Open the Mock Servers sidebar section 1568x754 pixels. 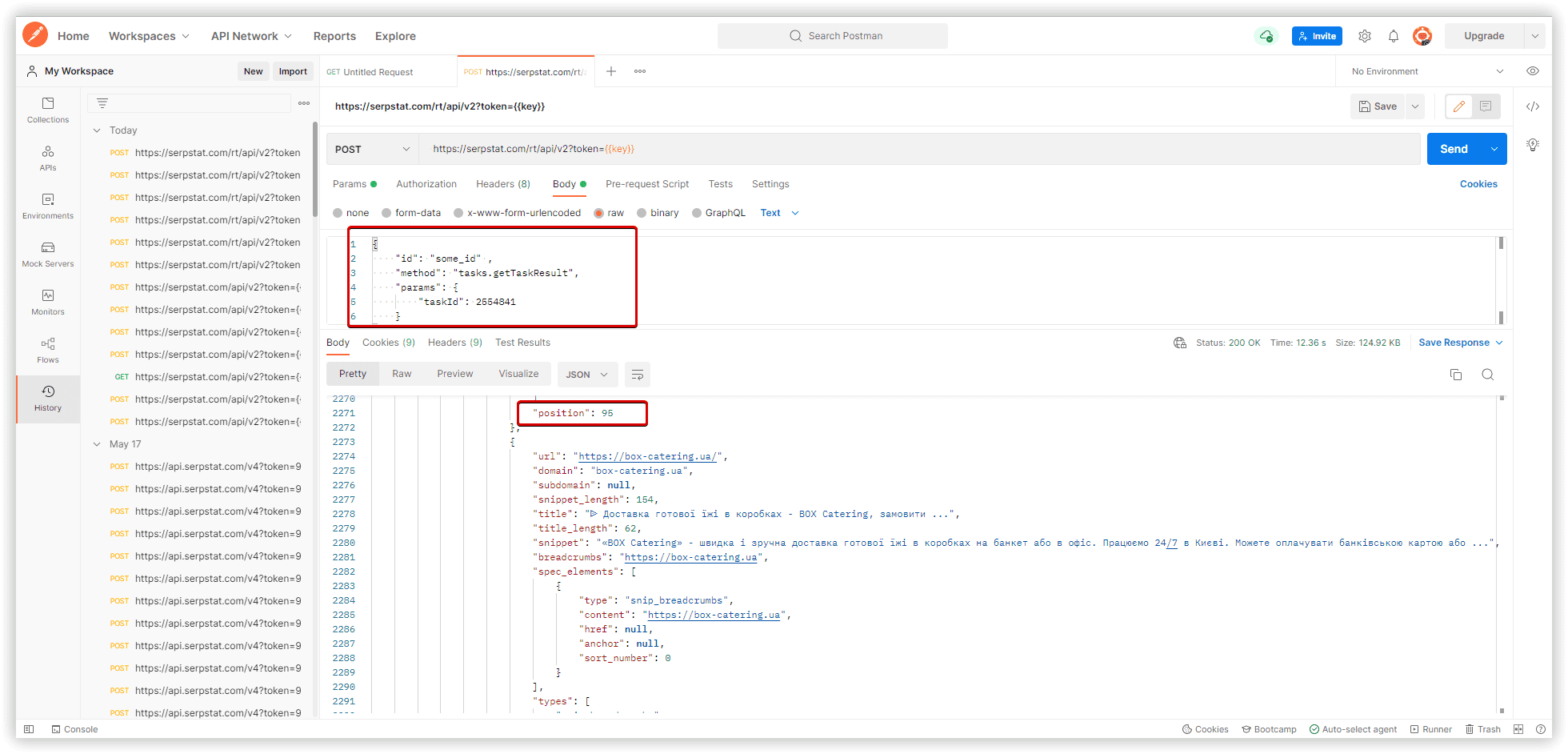click(x=48, y=255)
